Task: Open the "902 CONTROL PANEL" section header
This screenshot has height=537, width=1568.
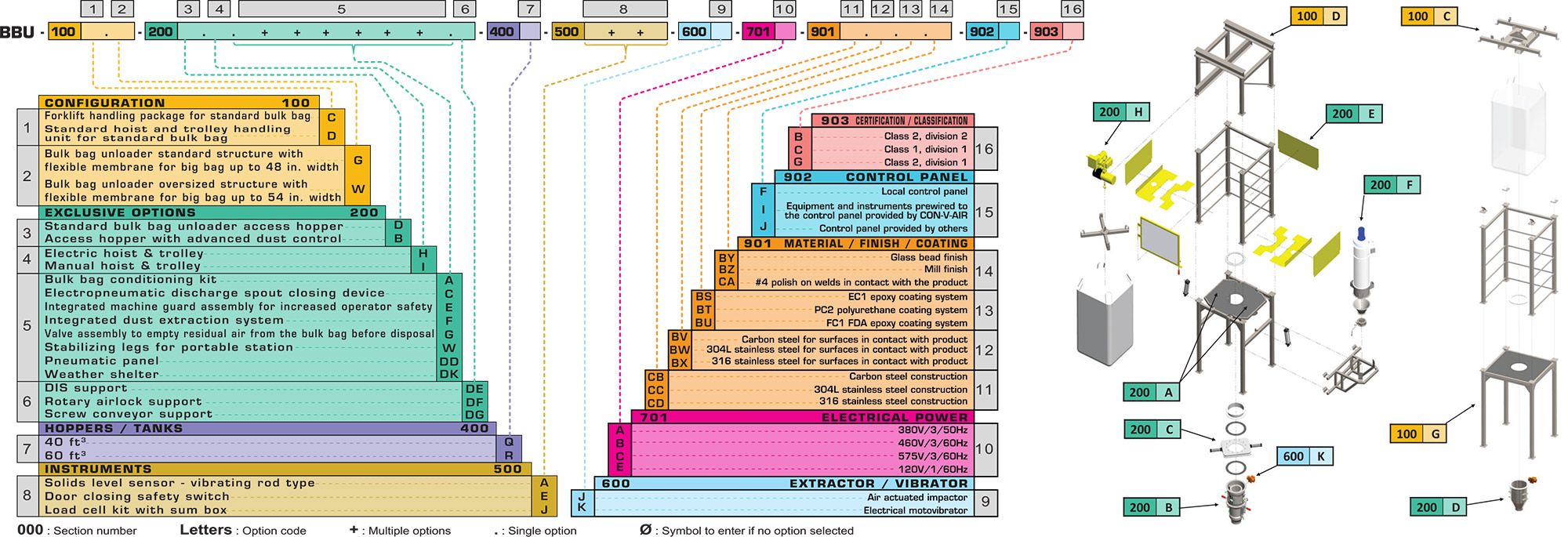Action: tap(874, 177)
